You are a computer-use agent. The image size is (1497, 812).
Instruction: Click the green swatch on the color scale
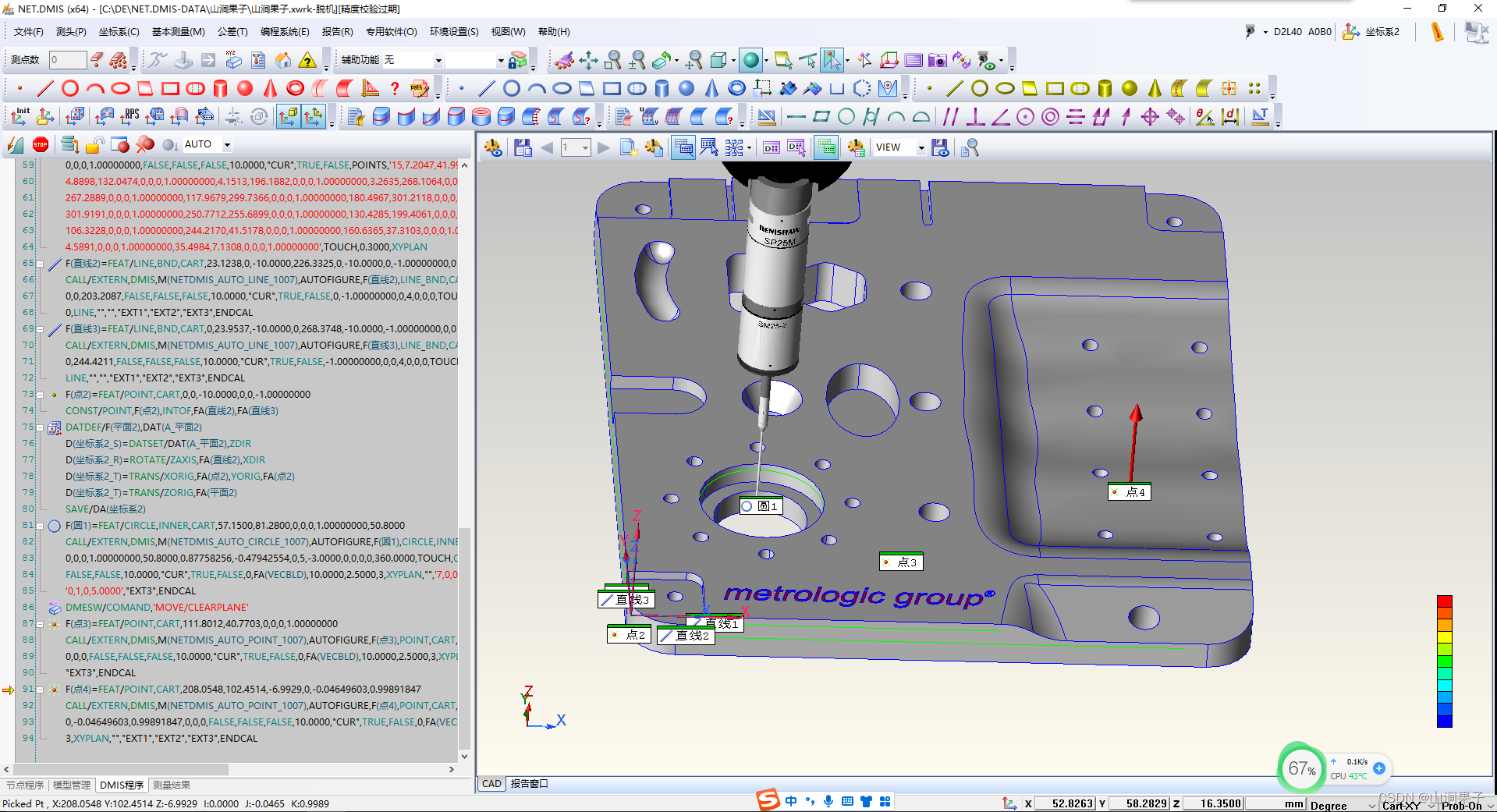coord(1445,661)
